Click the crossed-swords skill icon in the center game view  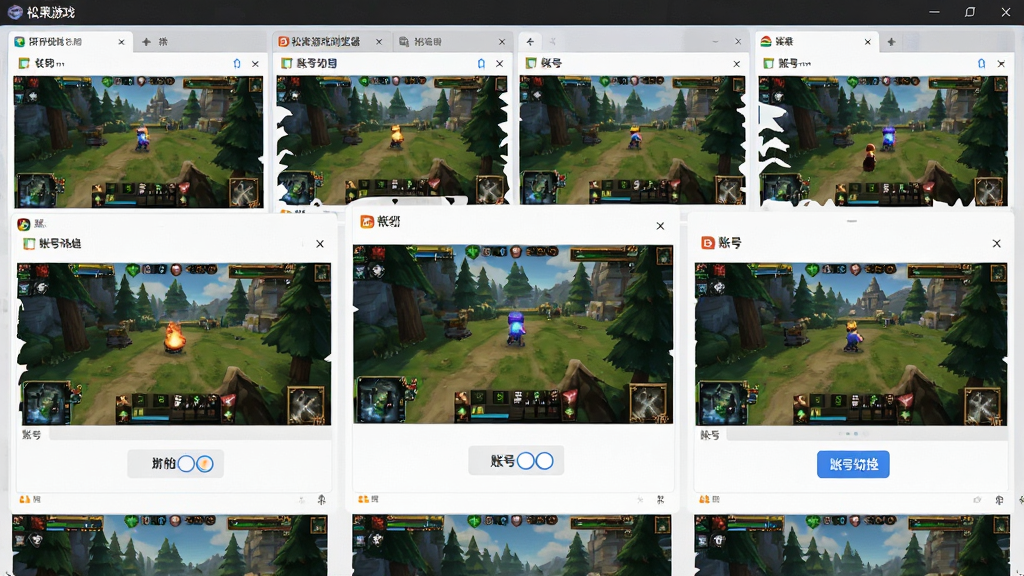pos(648,402)
